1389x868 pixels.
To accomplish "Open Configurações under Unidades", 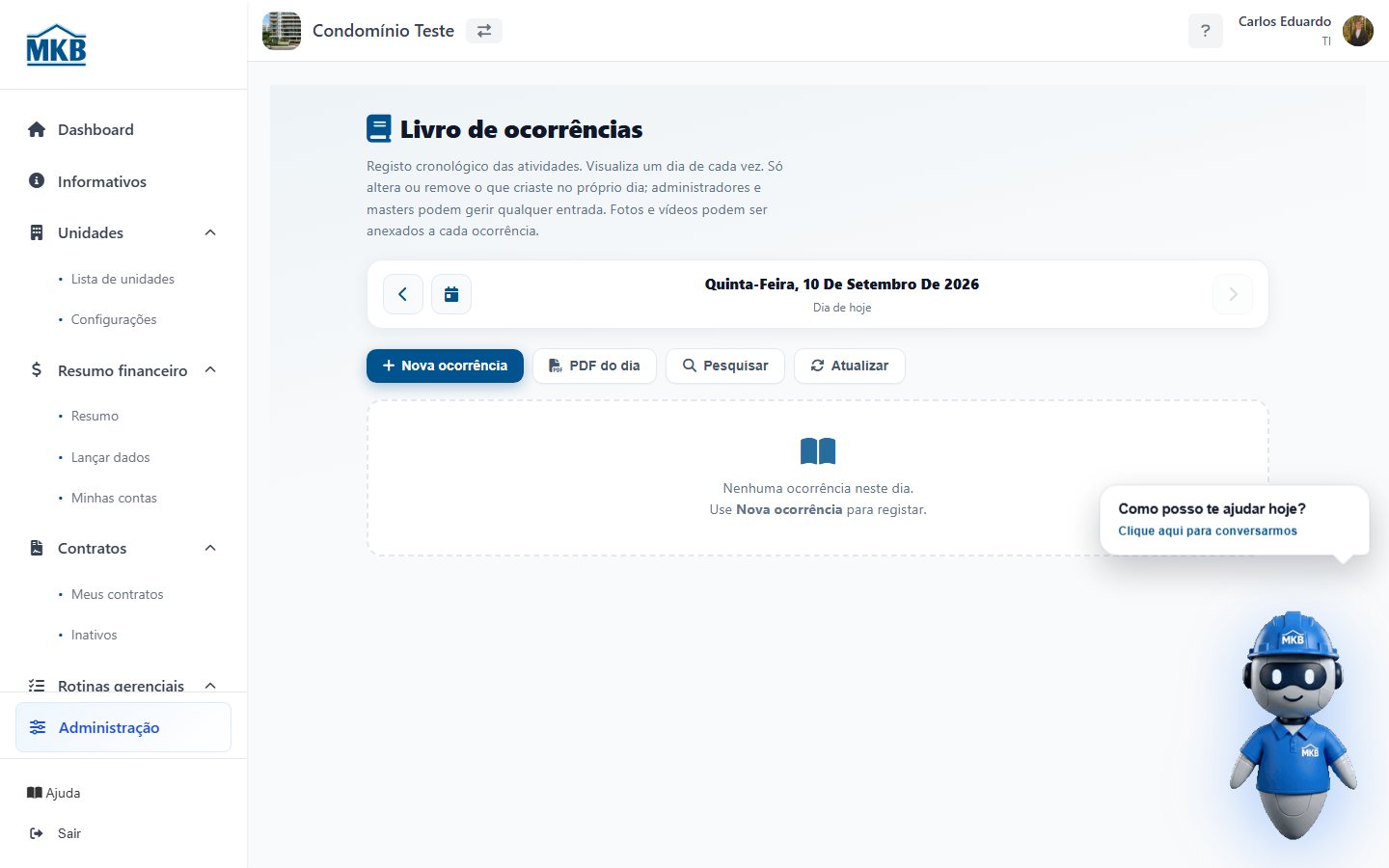I will [x=114, y=319].
